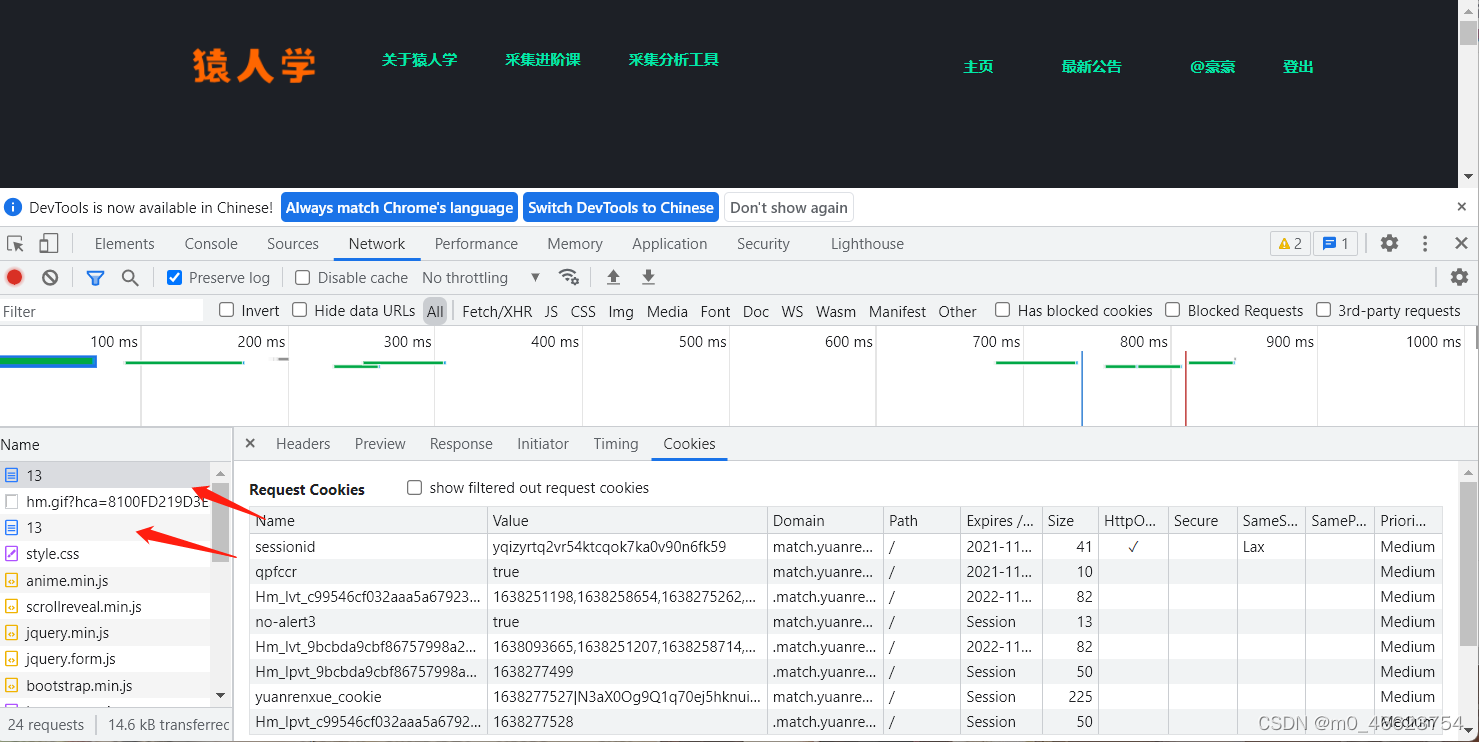Sort cookies by the Size column header
The image size is (1479, 742).
[1070, 521]
